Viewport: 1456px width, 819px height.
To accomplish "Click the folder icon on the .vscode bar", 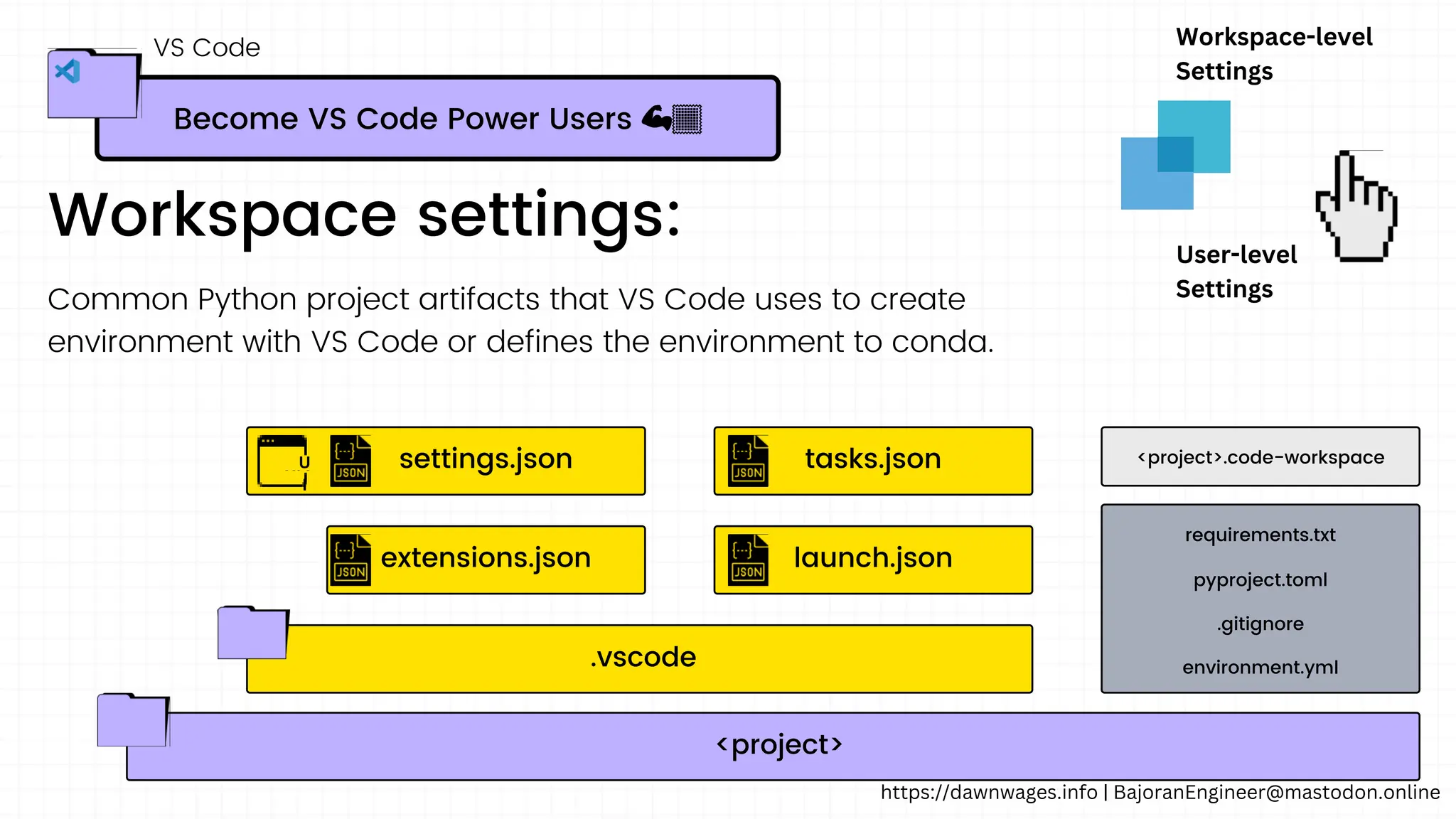I will [253, 633].
